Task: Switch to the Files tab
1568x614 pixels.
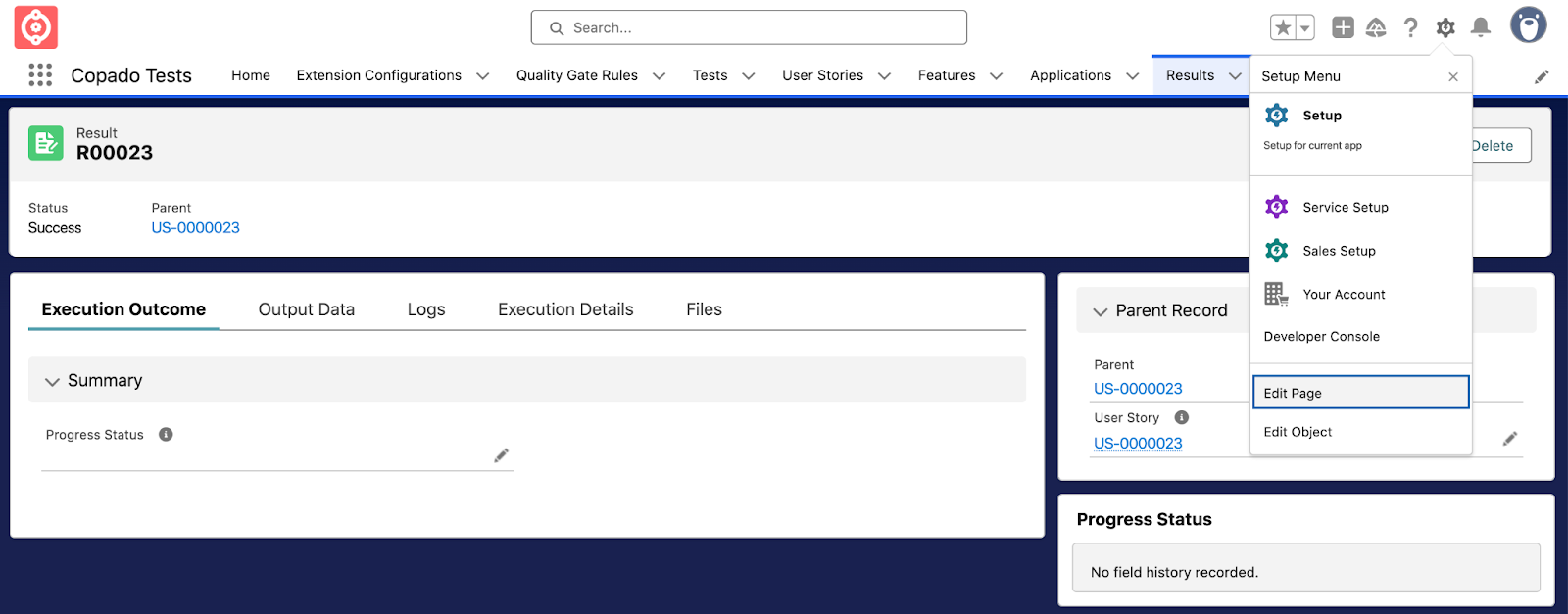Action: tap(704, 309)
